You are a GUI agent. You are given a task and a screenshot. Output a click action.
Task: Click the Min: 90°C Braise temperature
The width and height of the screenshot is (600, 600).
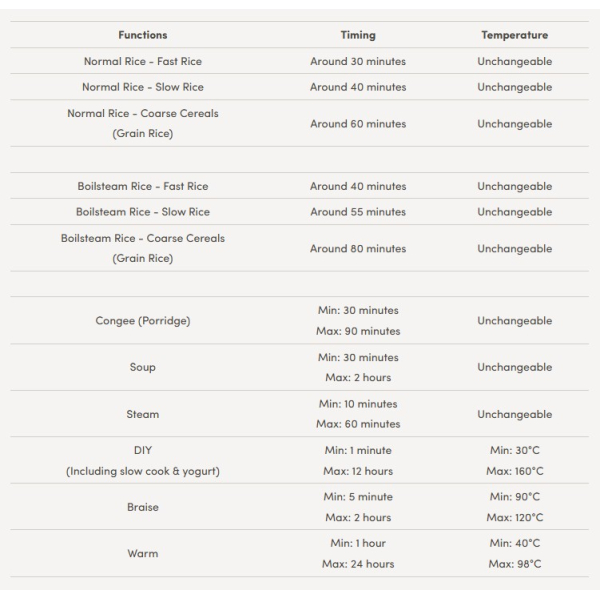pyautogui.click(x=514, y=497)
